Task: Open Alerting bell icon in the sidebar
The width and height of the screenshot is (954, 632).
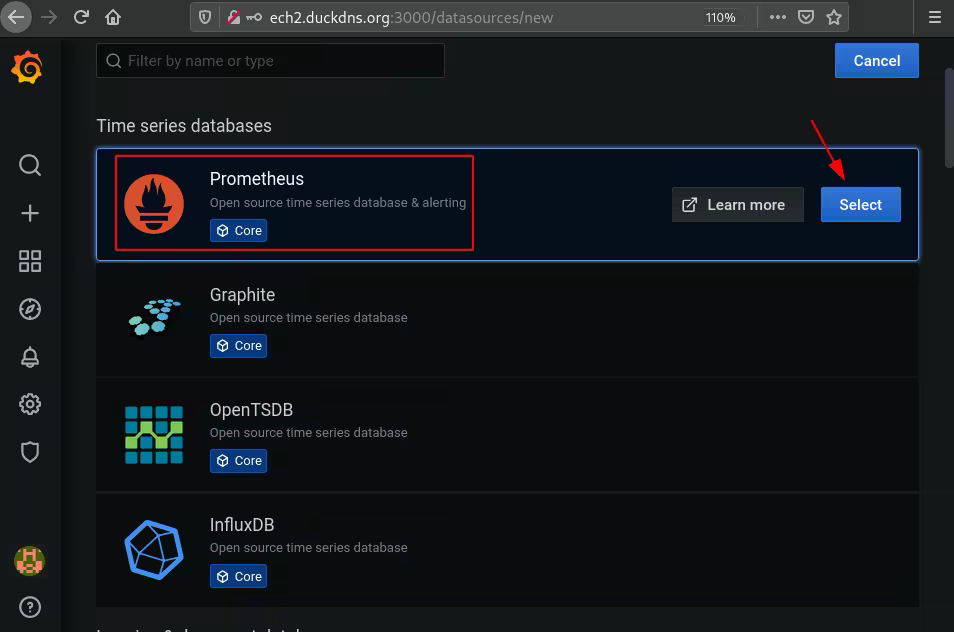Action: tap(30, 357)
